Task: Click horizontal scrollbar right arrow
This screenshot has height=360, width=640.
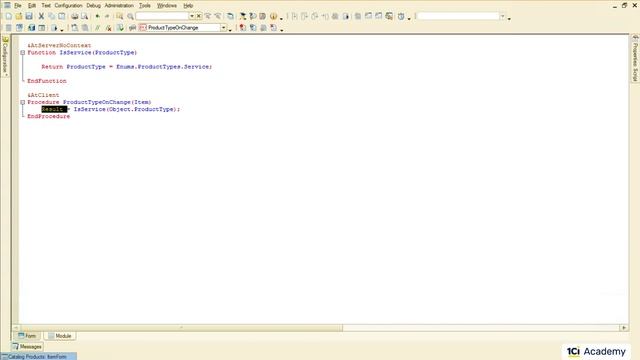Action: click(x=624, y=328)
